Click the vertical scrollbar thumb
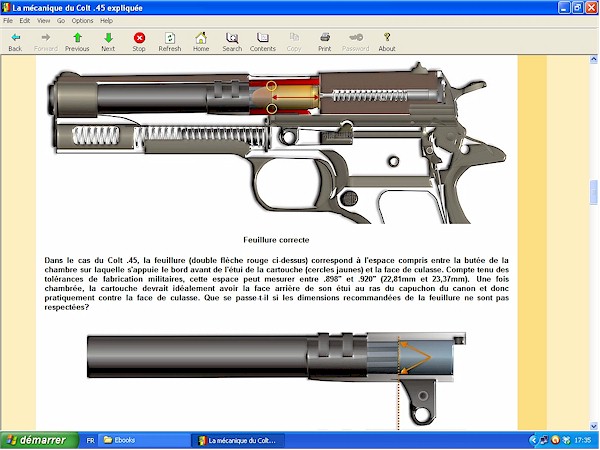The height and width of the screenshot is (450, 600). click(594, 192)
